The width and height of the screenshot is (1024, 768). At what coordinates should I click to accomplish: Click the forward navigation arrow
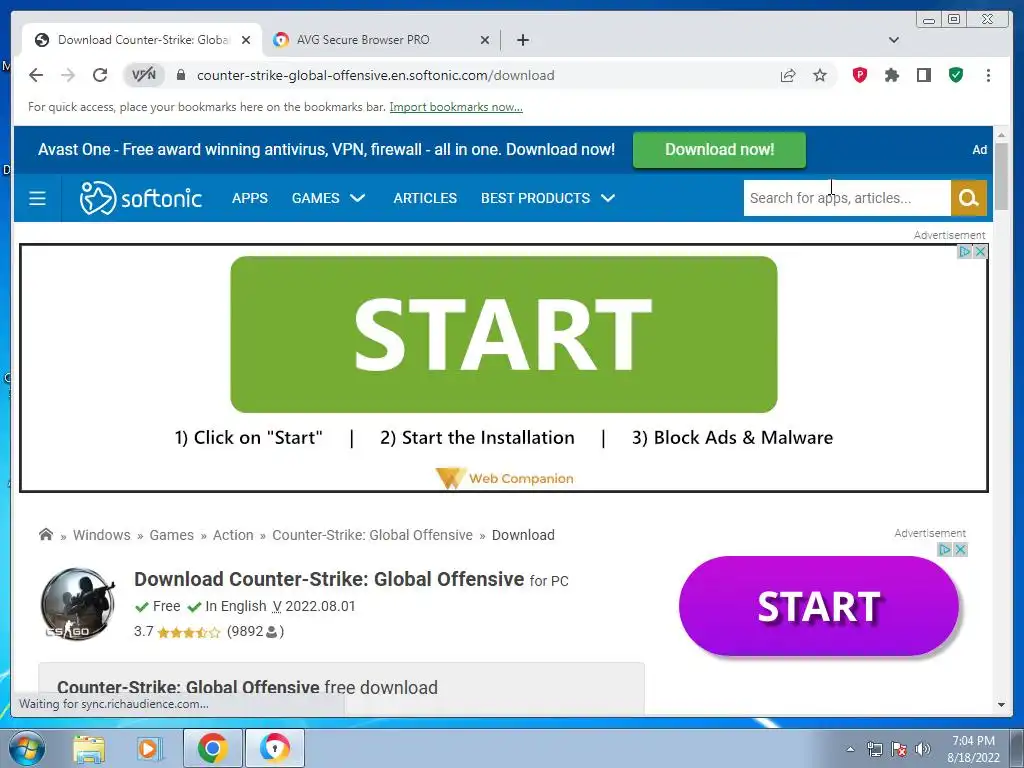tap(68, 75)
